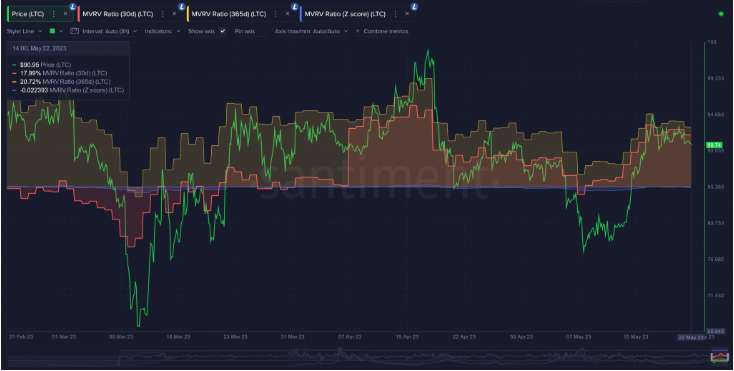Click the right handle of the navigator brush
Viewport: 734px width, 371px height.
(x=728, y=356)
